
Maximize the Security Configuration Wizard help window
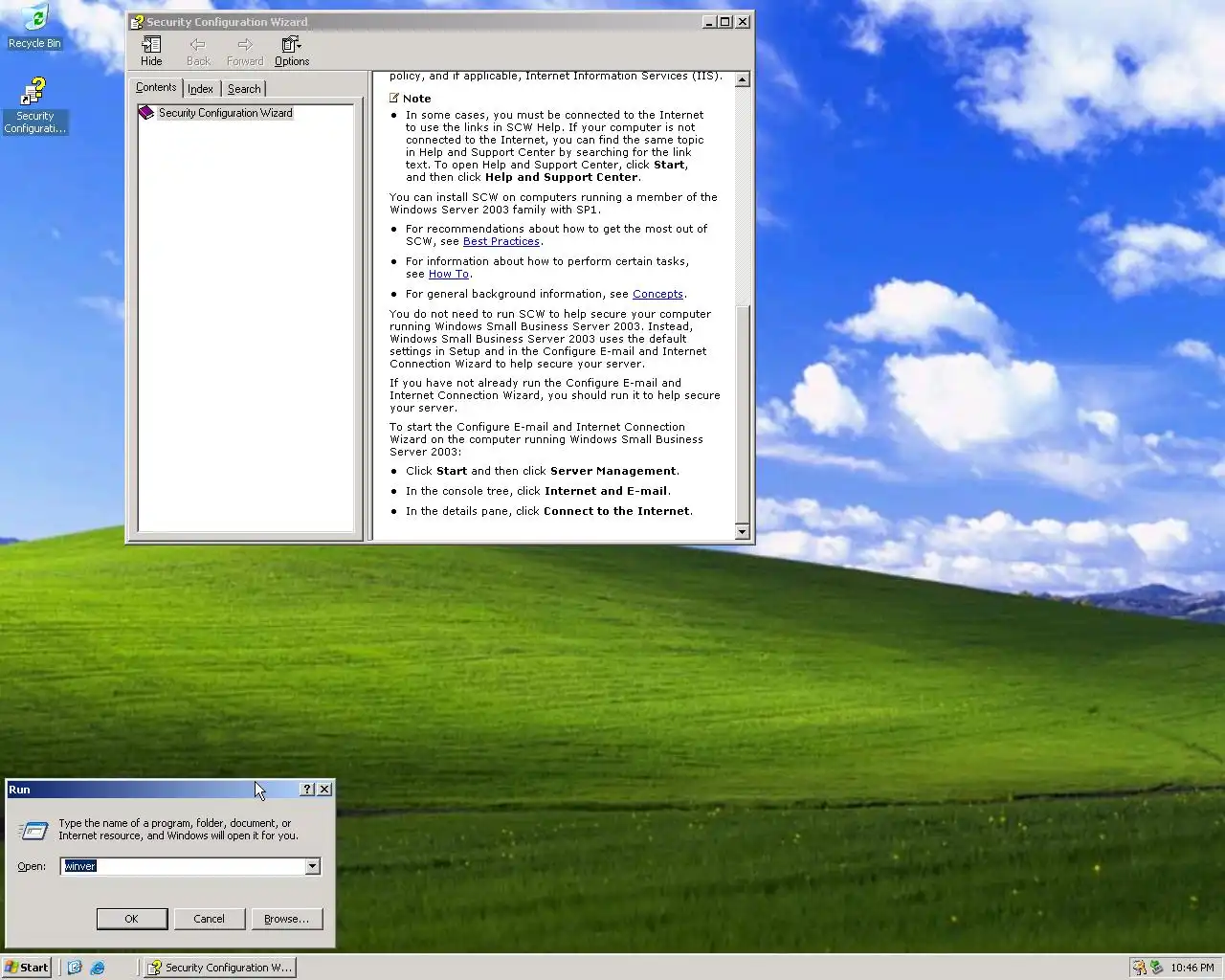[724, 22]
